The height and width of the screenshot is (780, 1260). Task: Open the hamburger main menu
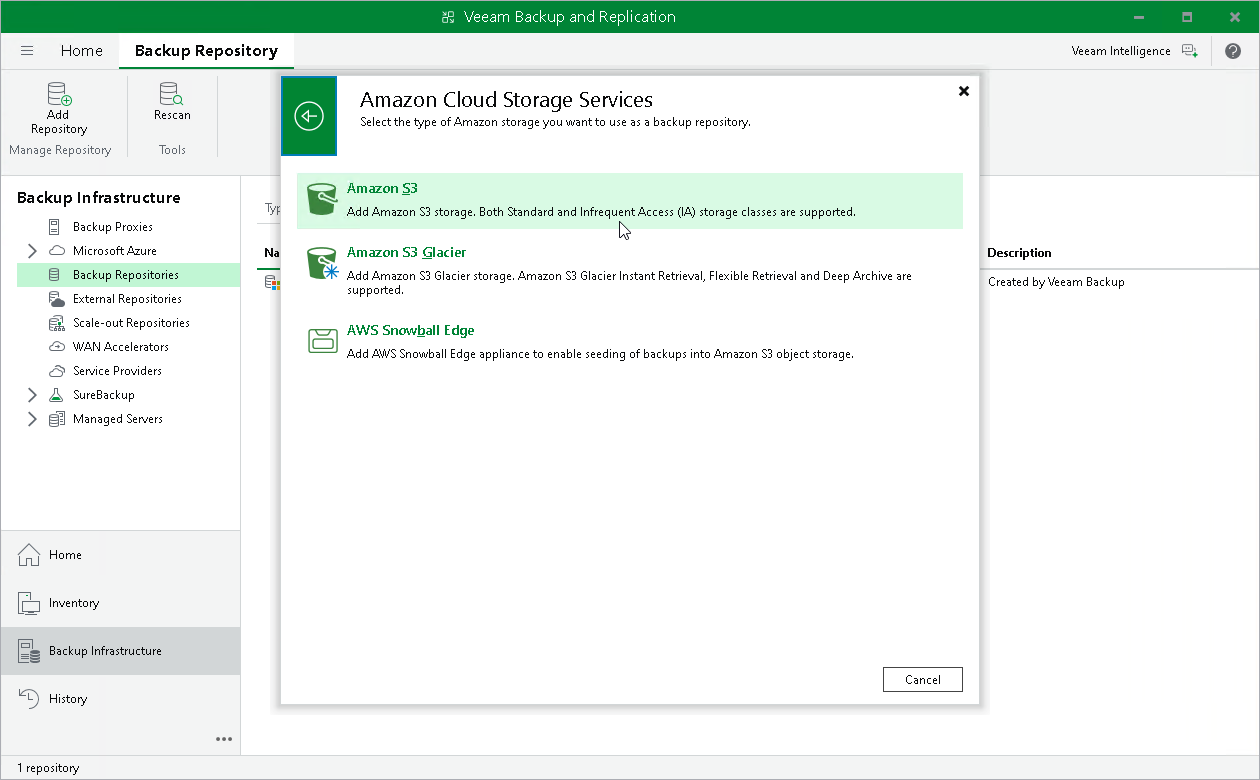(27, 51)
